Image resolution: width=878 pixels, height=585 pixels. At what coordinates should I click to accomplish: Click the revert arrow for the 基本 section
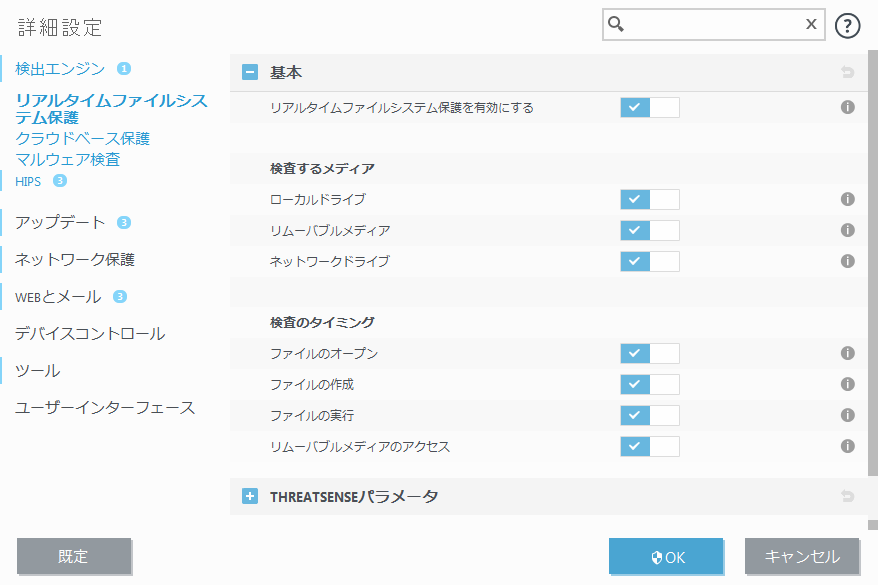coord(846,72)
